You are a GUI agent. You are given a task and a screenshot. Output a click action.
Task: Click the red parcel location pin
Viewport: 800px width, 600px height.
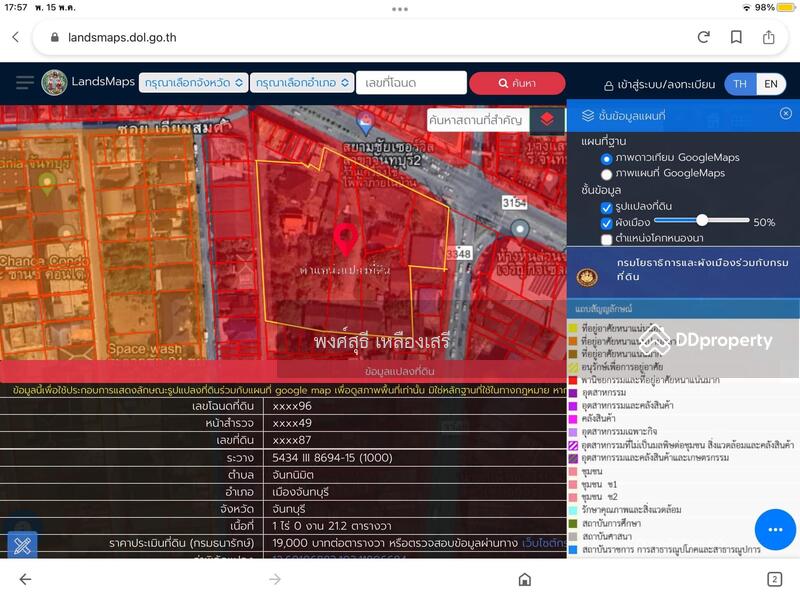[x=346, y=240]
